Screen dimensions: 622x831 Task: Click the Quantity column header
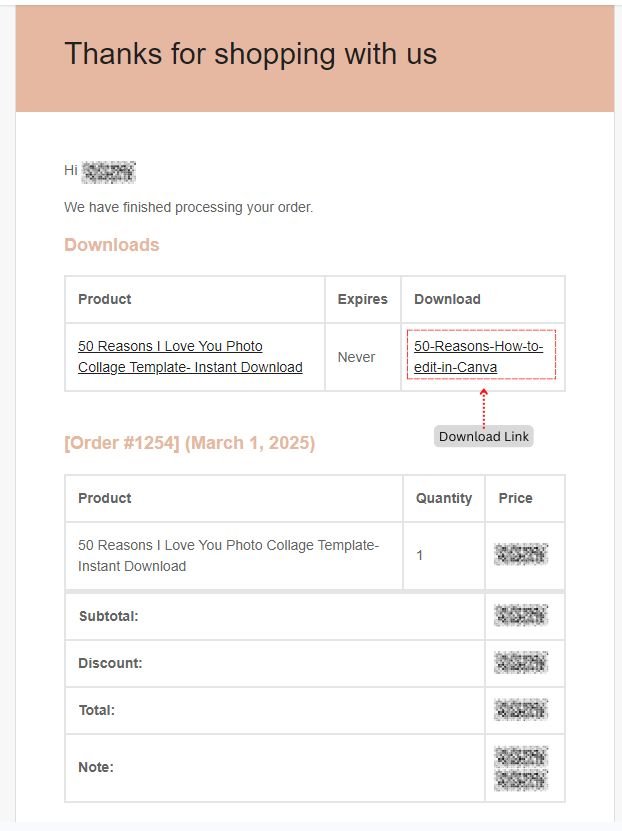click(x=443, y=498)
